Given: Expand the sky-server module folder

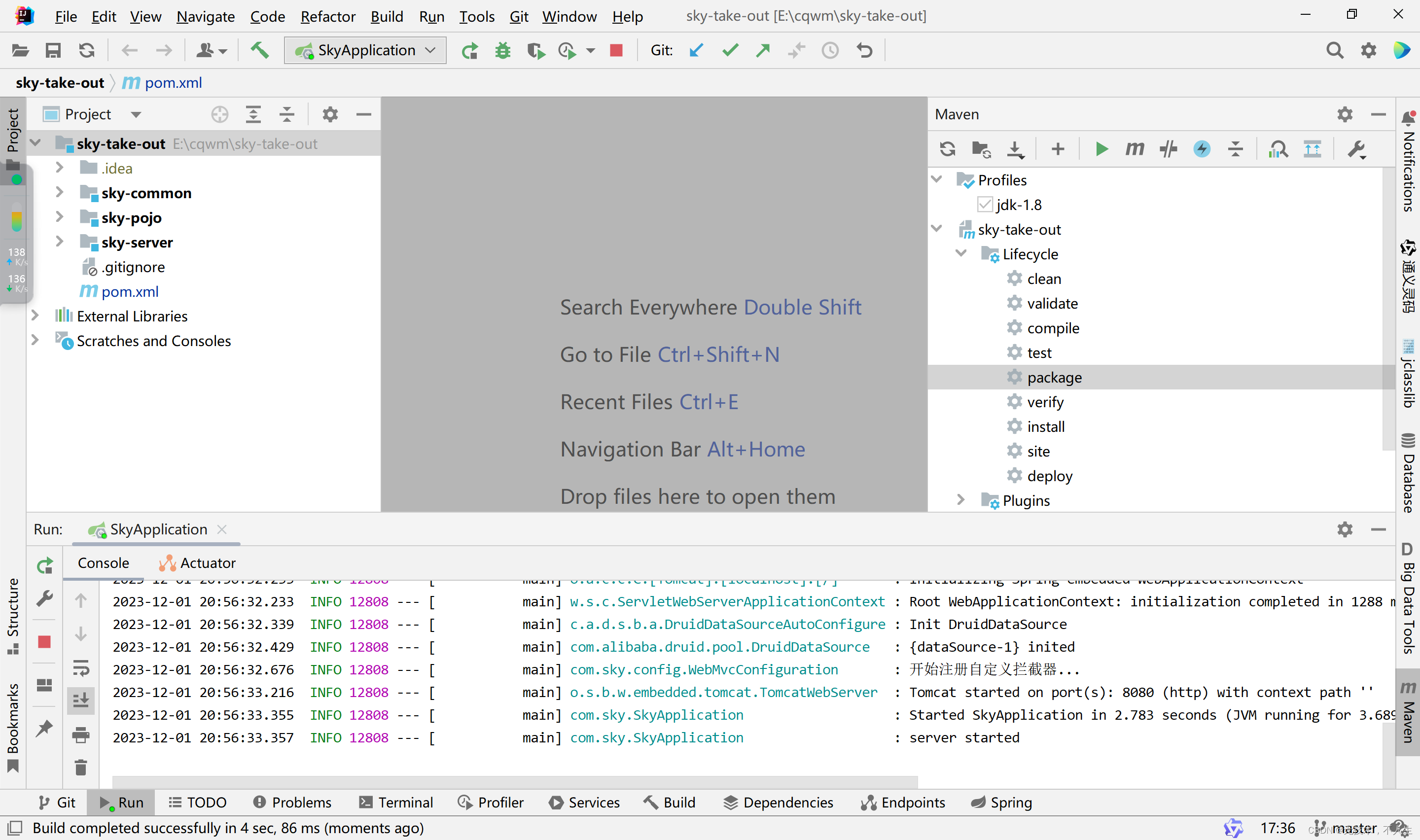Looking at the screenshot, I should pos(60,242).
